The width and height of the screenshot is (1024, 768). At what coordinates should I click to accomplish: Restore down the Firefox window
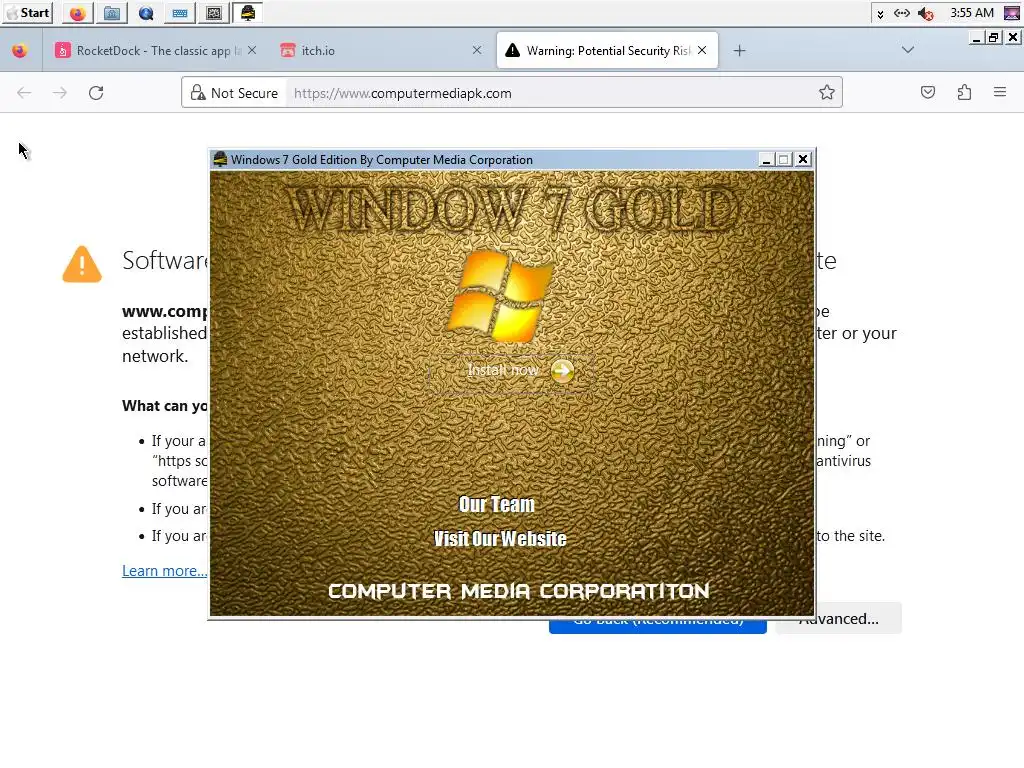[x=994, y=38]
